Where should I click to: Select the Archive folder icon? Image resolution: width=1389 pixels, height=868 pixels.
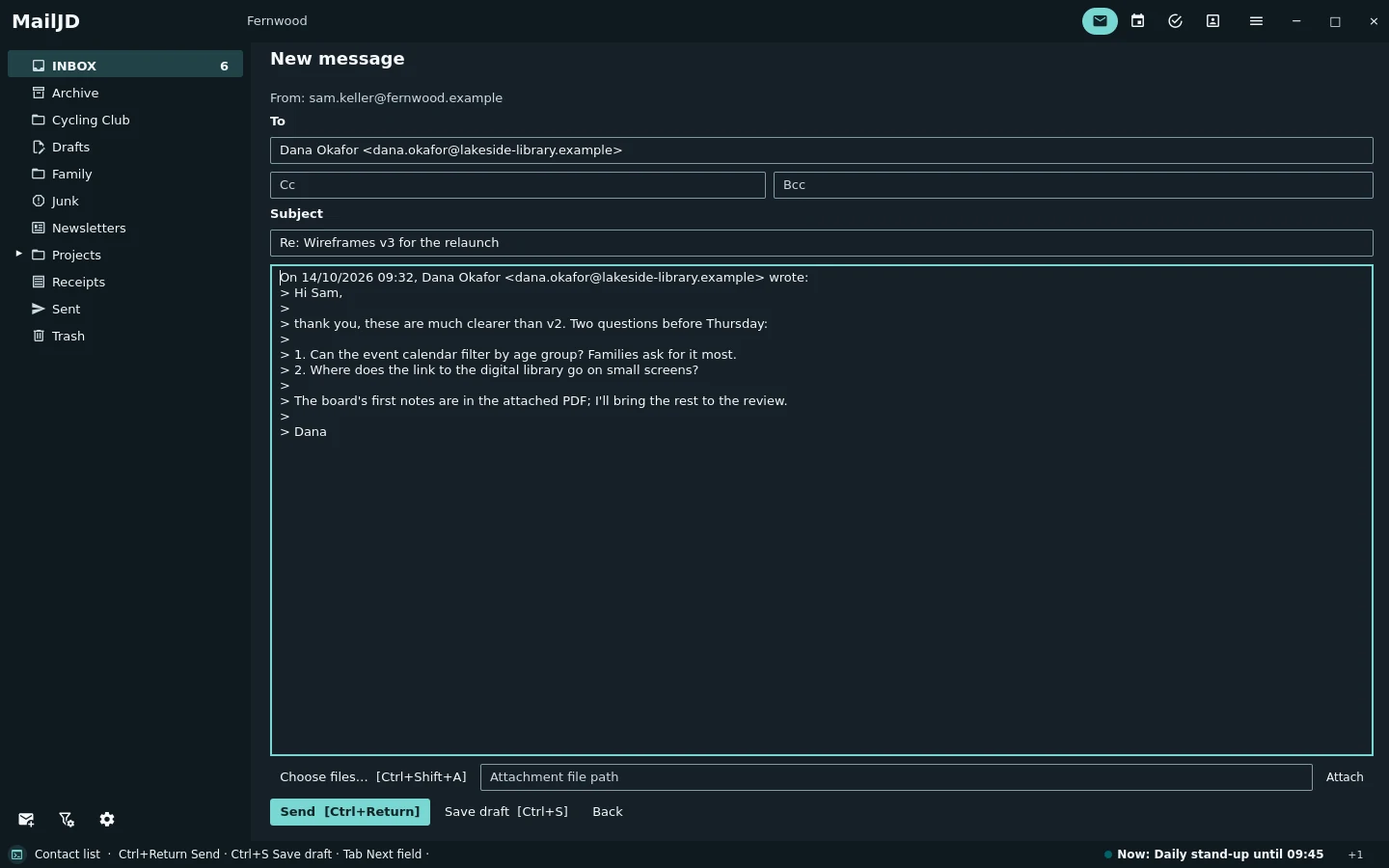39,93
